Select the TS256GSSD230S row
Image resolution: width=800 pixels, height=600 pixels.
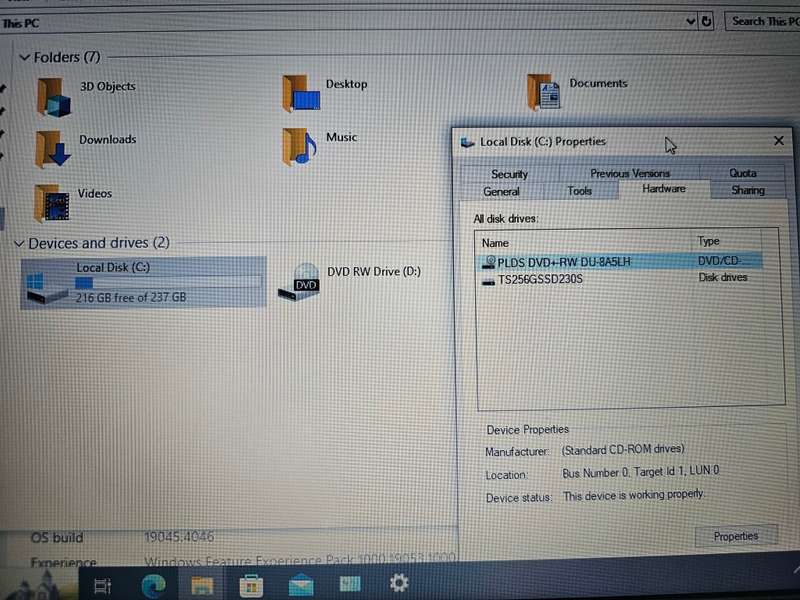620,280
